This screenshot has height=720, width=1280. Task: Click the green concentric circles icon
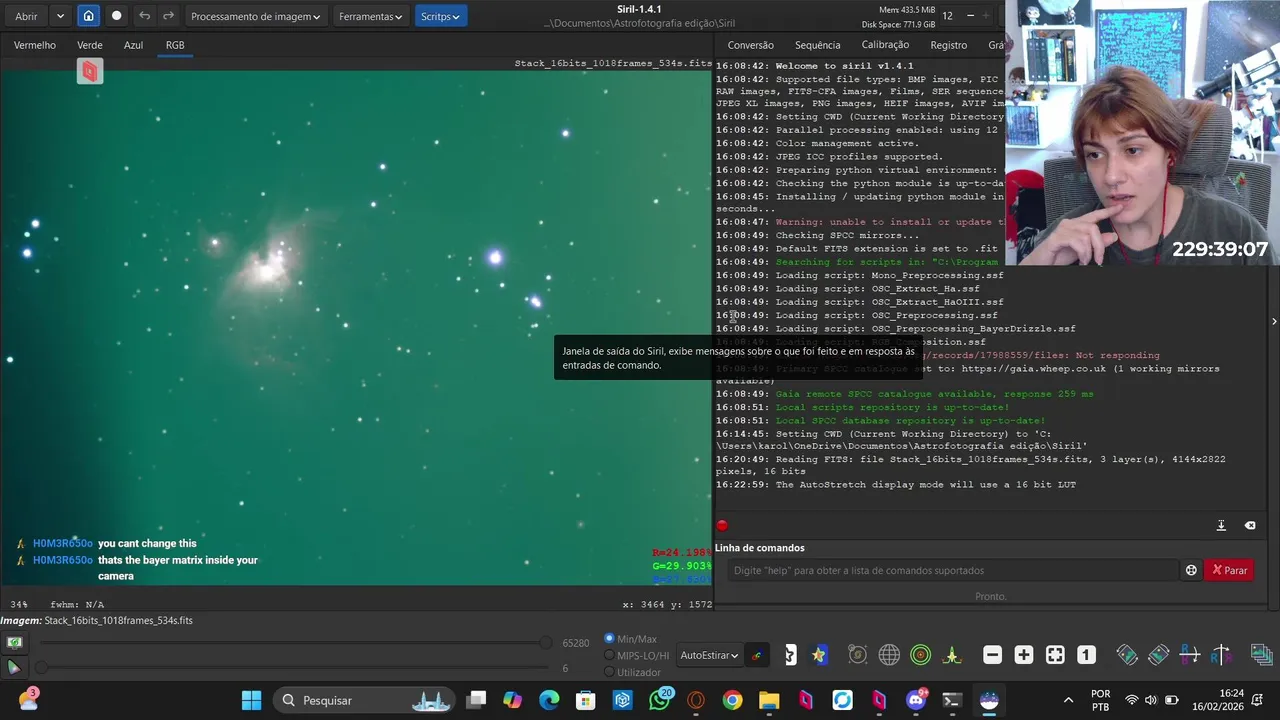coord(921,655)
